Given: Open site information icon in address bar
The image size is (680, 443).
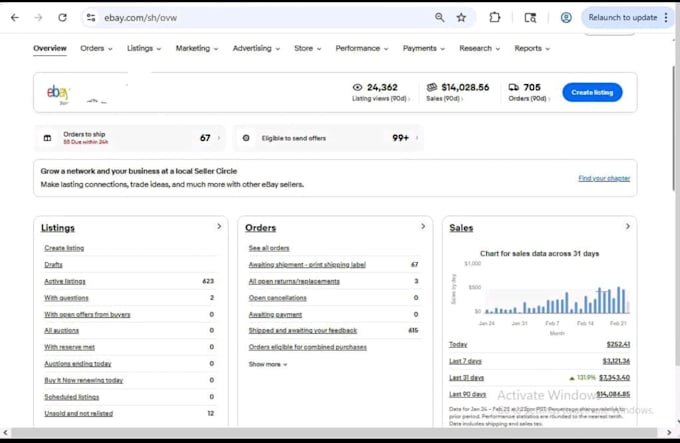Looking at the screenshot, I should pos(91,18).
